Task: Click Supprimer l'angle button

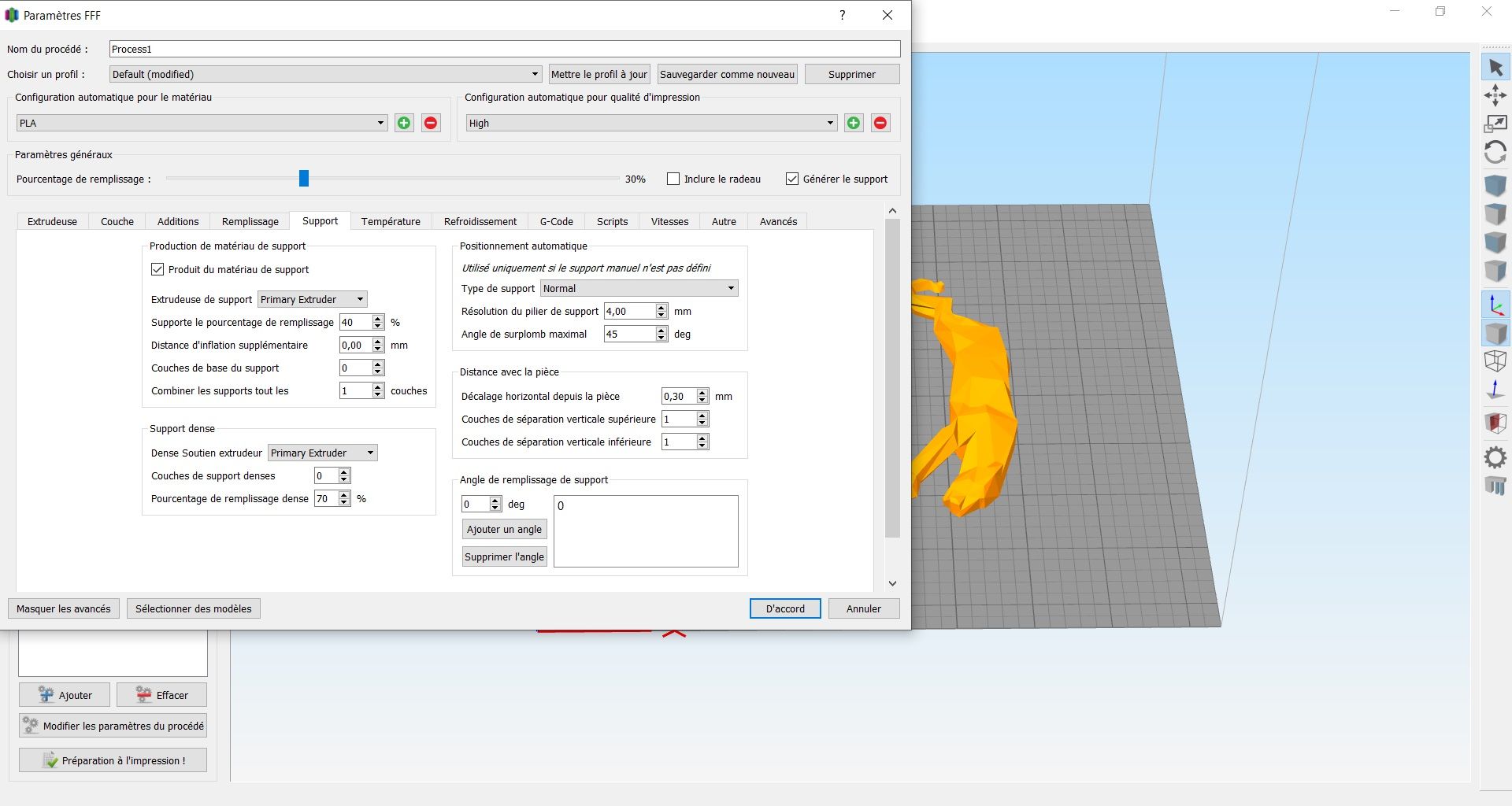Action: pyautogui.click(x=504, y=556)
